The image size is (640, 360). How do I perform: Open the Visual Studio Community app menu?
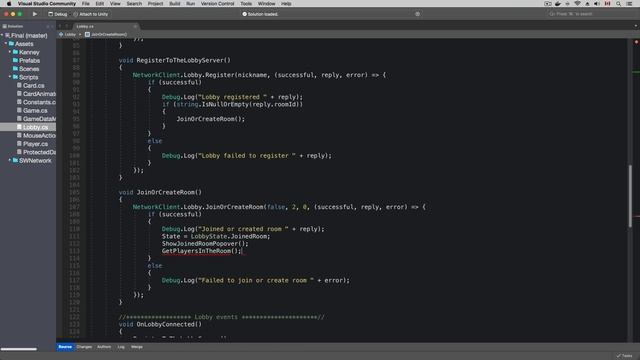(47, 4)
